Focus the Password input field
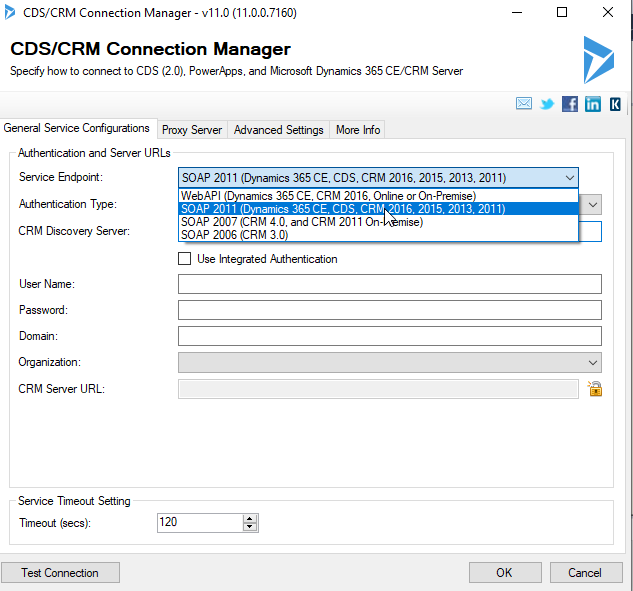633x591 pixels. pyautogui.click(x=390, y=310)
